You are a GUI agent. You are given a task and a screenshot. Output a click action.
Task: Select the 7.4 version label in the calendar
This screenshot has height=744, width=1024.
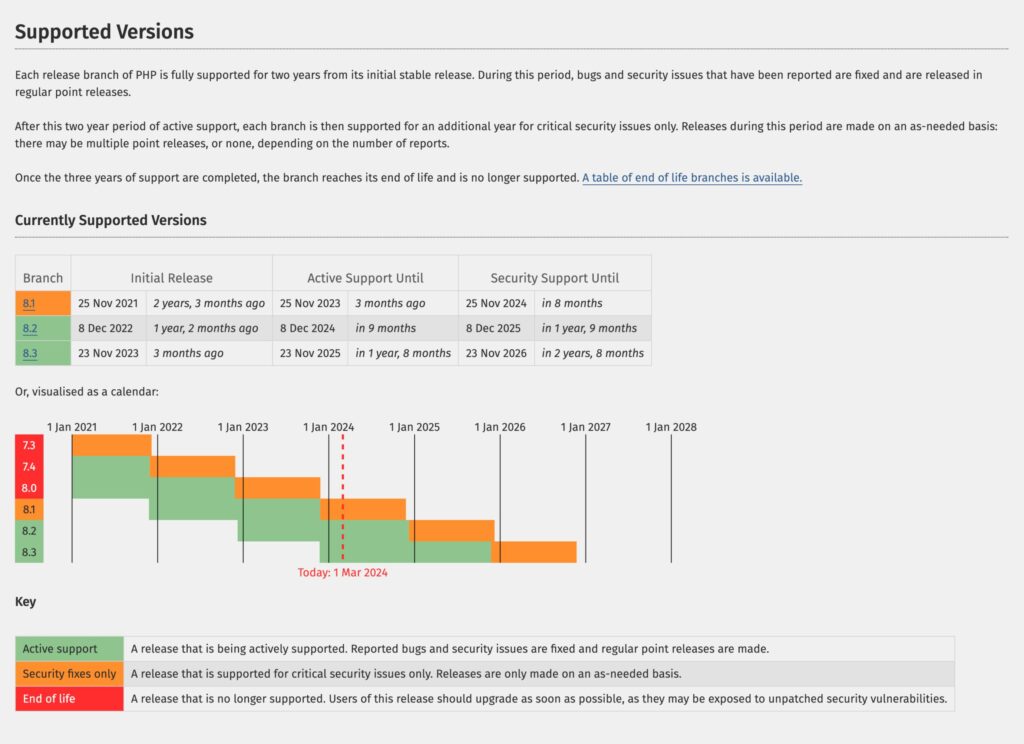(x=29, y=466)
